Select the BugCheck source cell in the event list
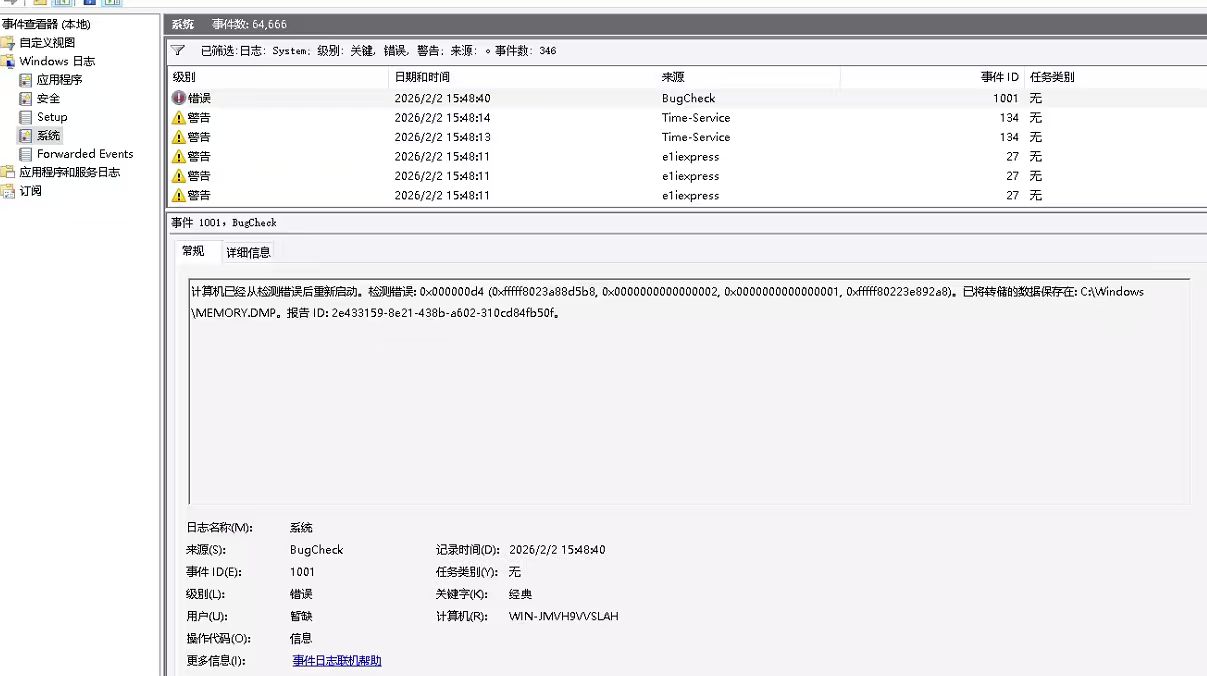 pos(689,98)
